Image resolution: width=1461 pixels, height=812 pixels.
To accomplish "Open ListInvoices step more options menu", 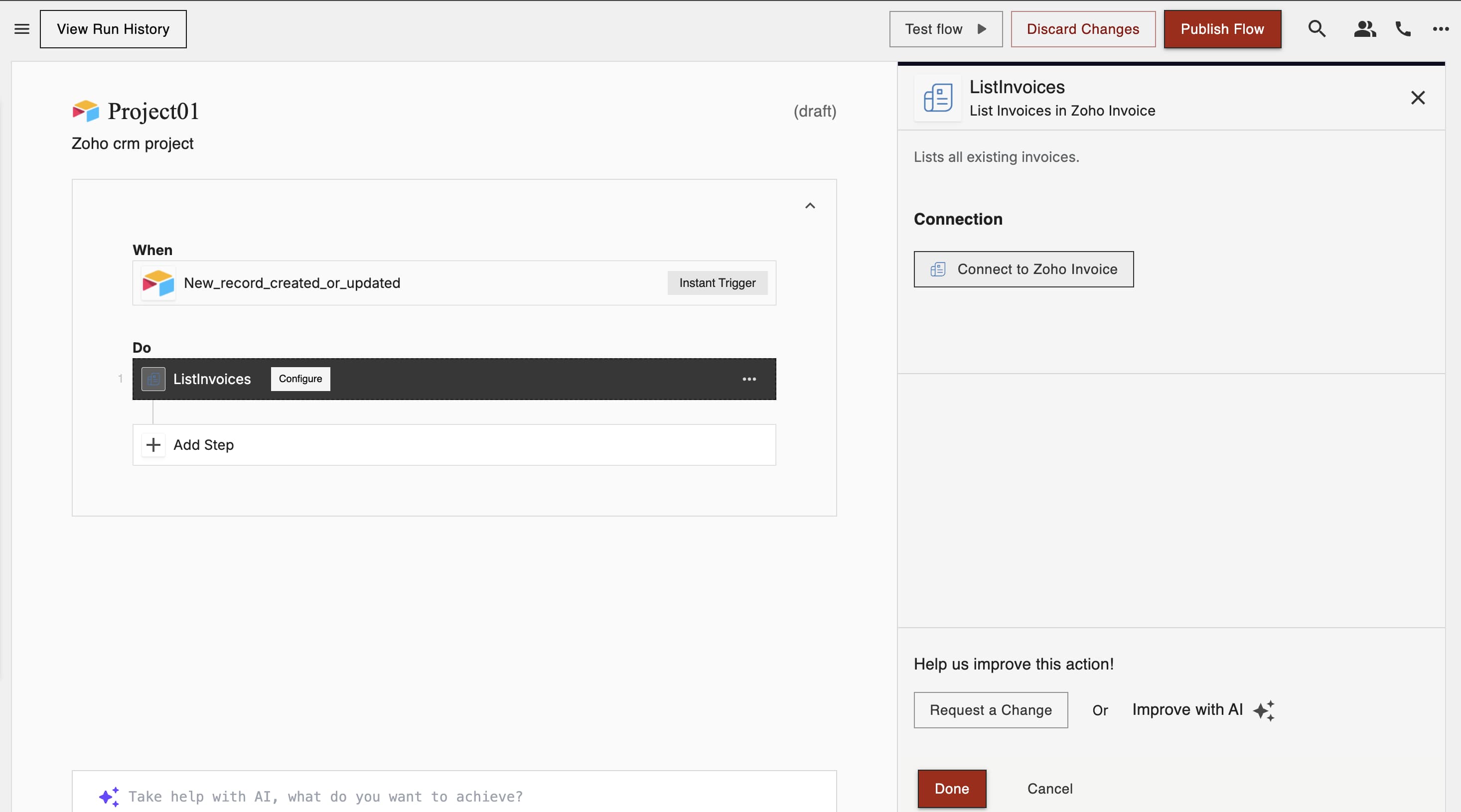I will [x=749, y=379].
